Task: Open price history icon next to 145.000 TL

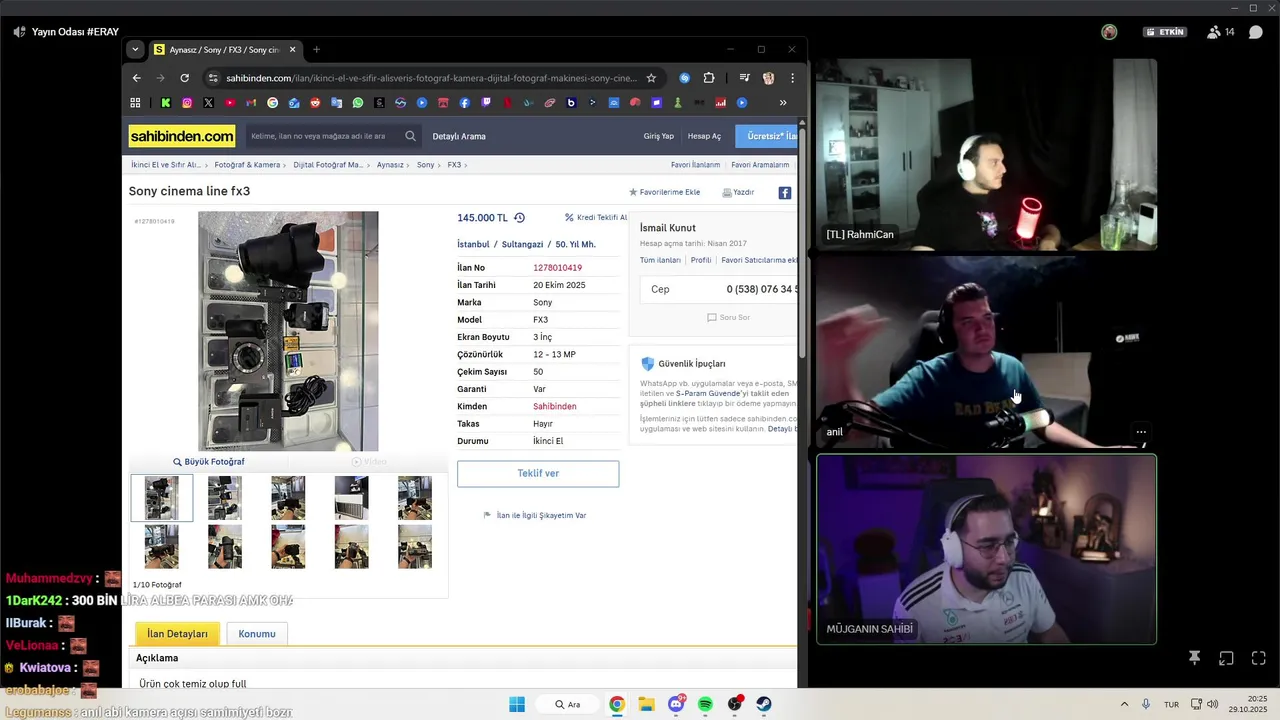Action: (x=519, y=218)
